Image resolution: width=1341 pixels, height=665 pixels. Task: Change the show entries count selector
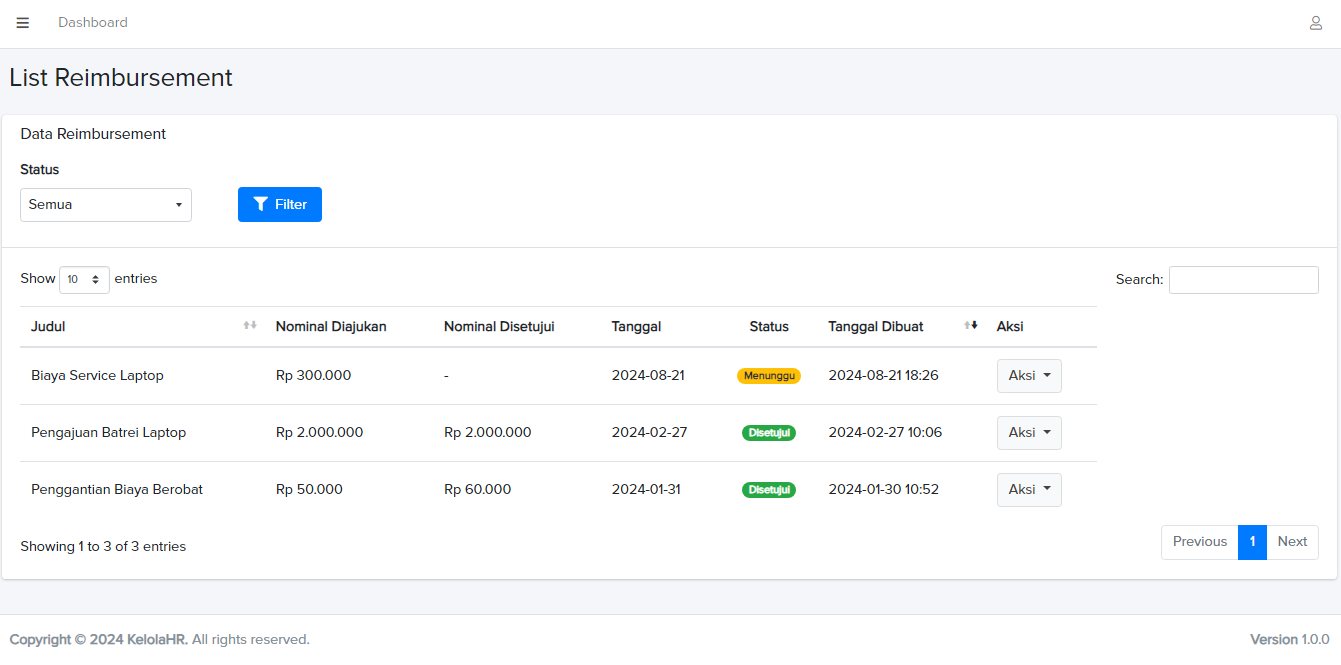pyautogui.click(x=84, y=280)
